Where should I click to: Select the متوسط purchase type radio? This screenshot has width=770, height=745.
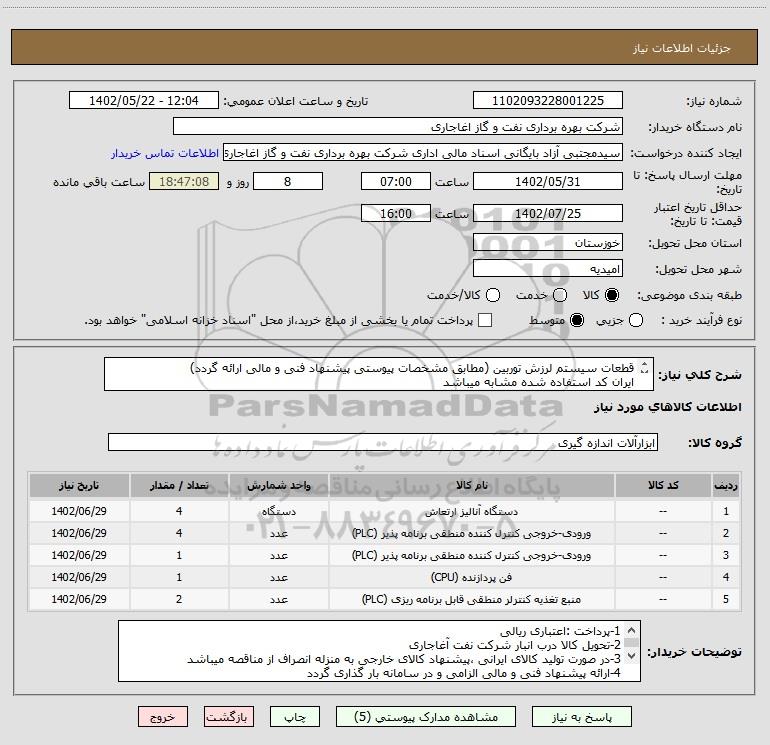coord(577,320)
